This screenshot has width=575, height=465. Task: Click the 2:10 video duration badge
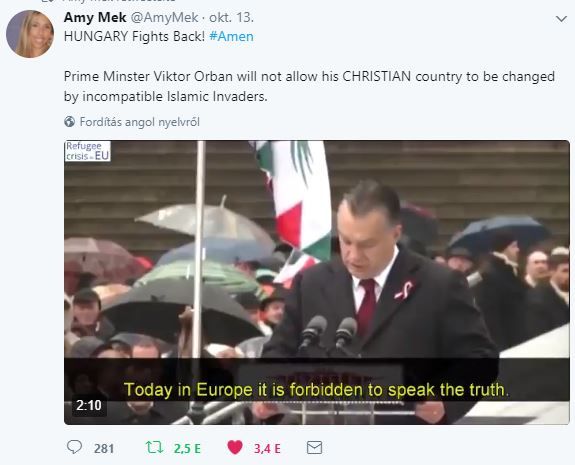pos(89,405)
